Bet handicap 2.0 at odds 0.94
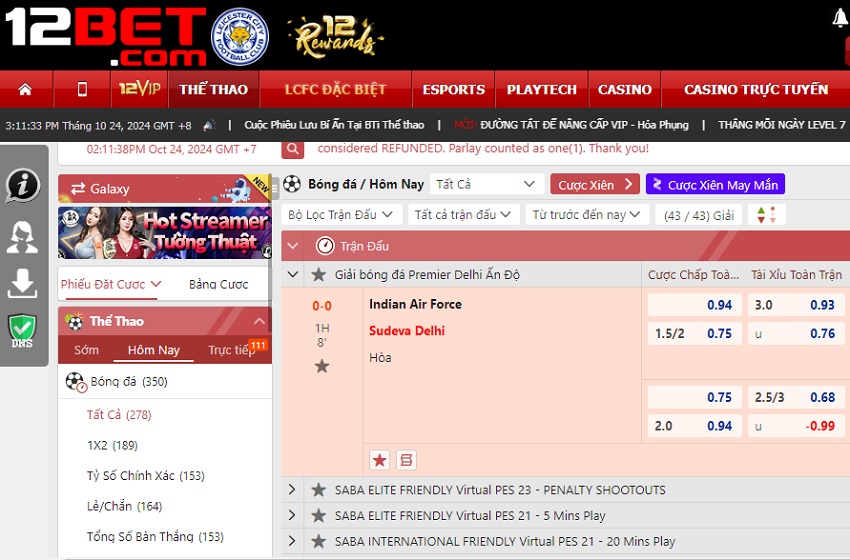850x560 pixels. click(694, 426)
